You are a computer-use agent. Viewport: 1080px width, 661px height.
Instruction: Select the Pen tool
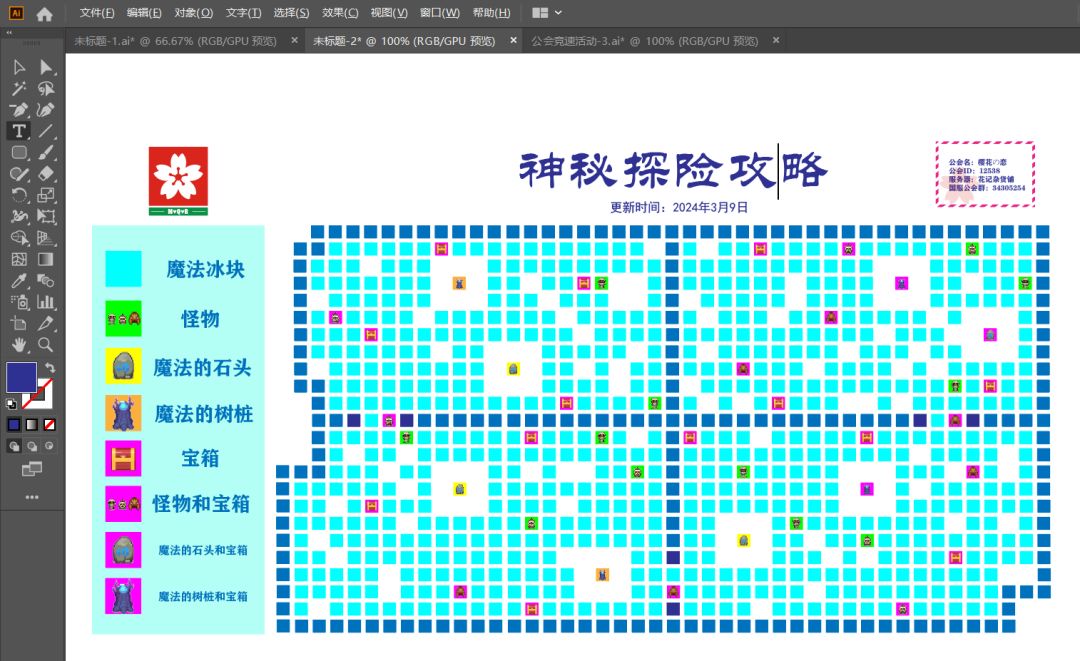(x=19, y=109)
